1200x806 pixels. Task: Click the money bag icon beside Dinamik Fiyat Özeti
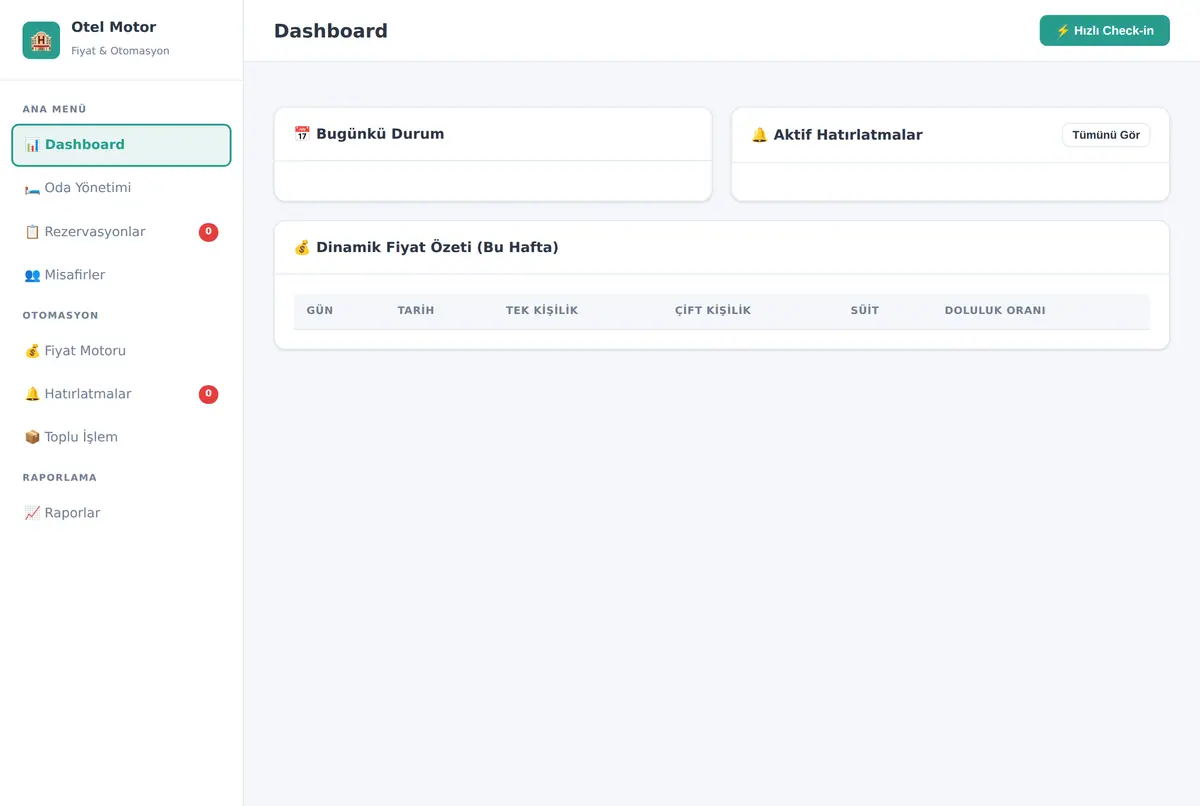click(302, 247)
